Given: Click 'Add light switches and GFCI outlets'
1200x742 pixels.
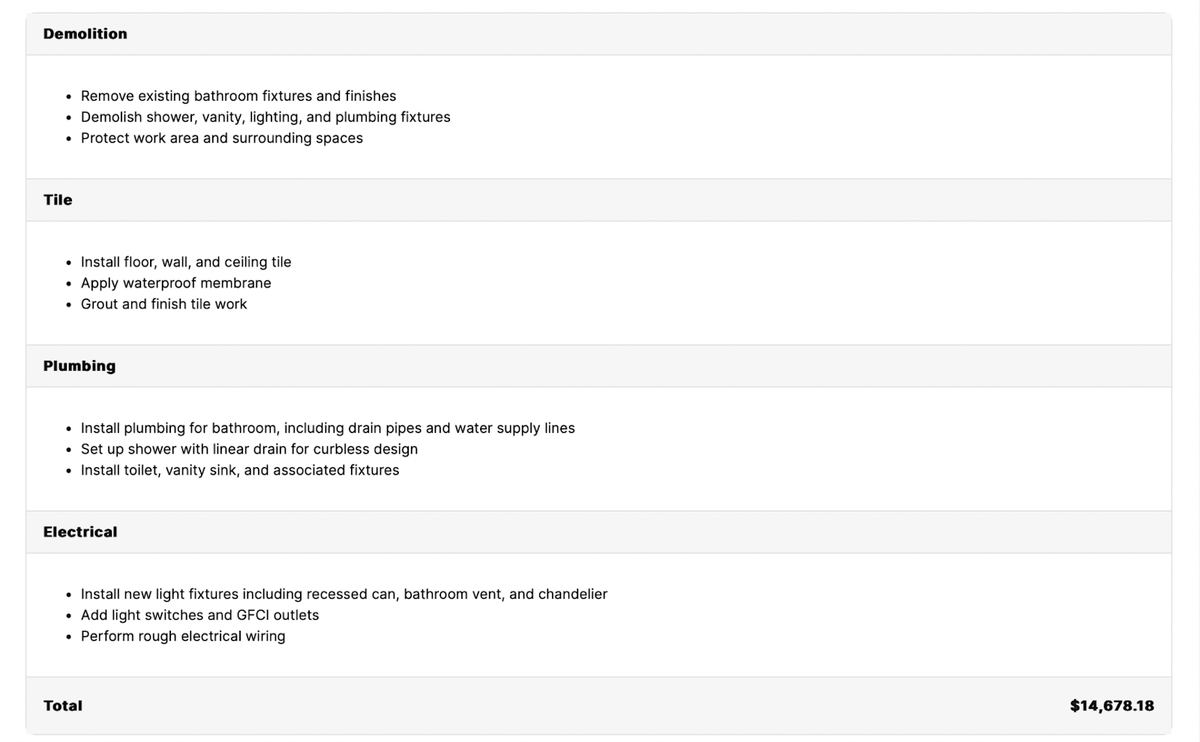Looking at the screenshot, I should [x=200, y=615].
